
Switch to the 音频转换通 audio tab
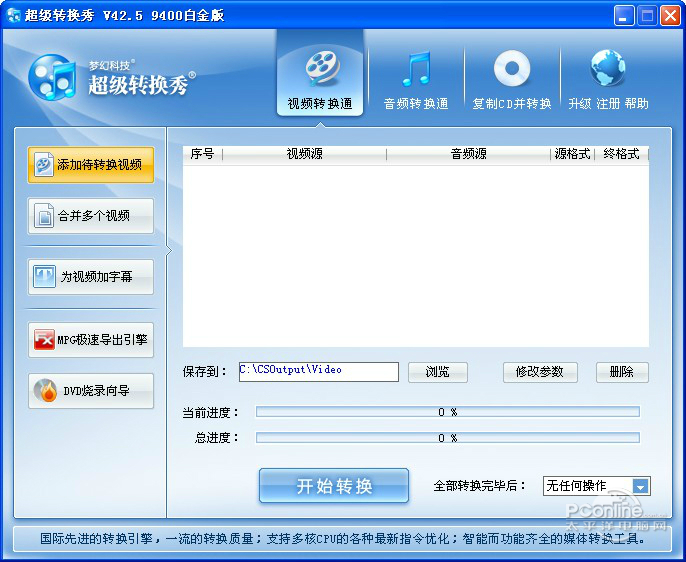coord(416,79)
